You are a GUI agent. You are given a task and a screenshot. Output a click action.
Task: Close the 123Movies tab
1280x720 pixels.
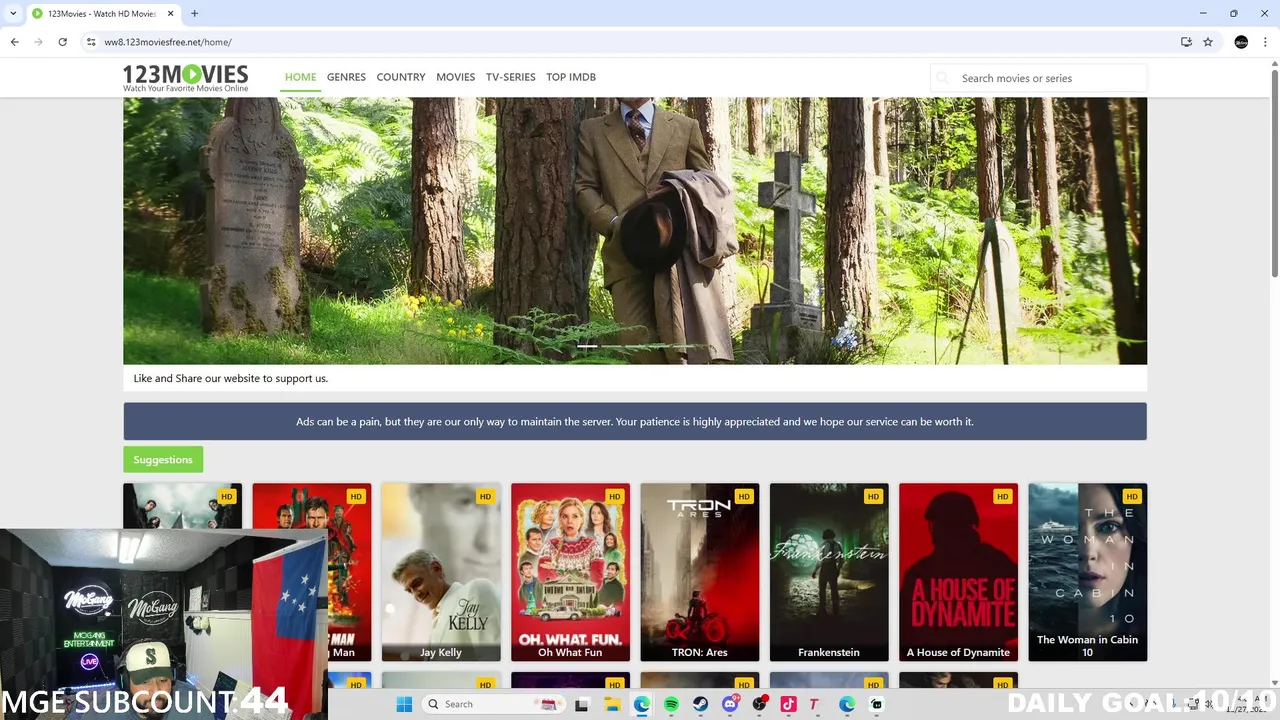pos(168,14)
